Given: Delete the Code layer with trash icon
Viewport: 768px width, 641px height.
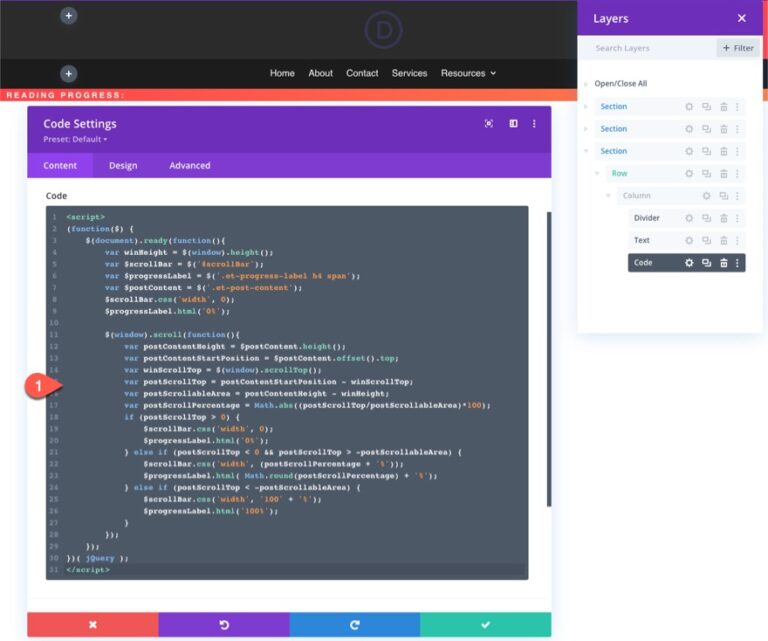Looking at the screenshot, I should click(723, 263).
